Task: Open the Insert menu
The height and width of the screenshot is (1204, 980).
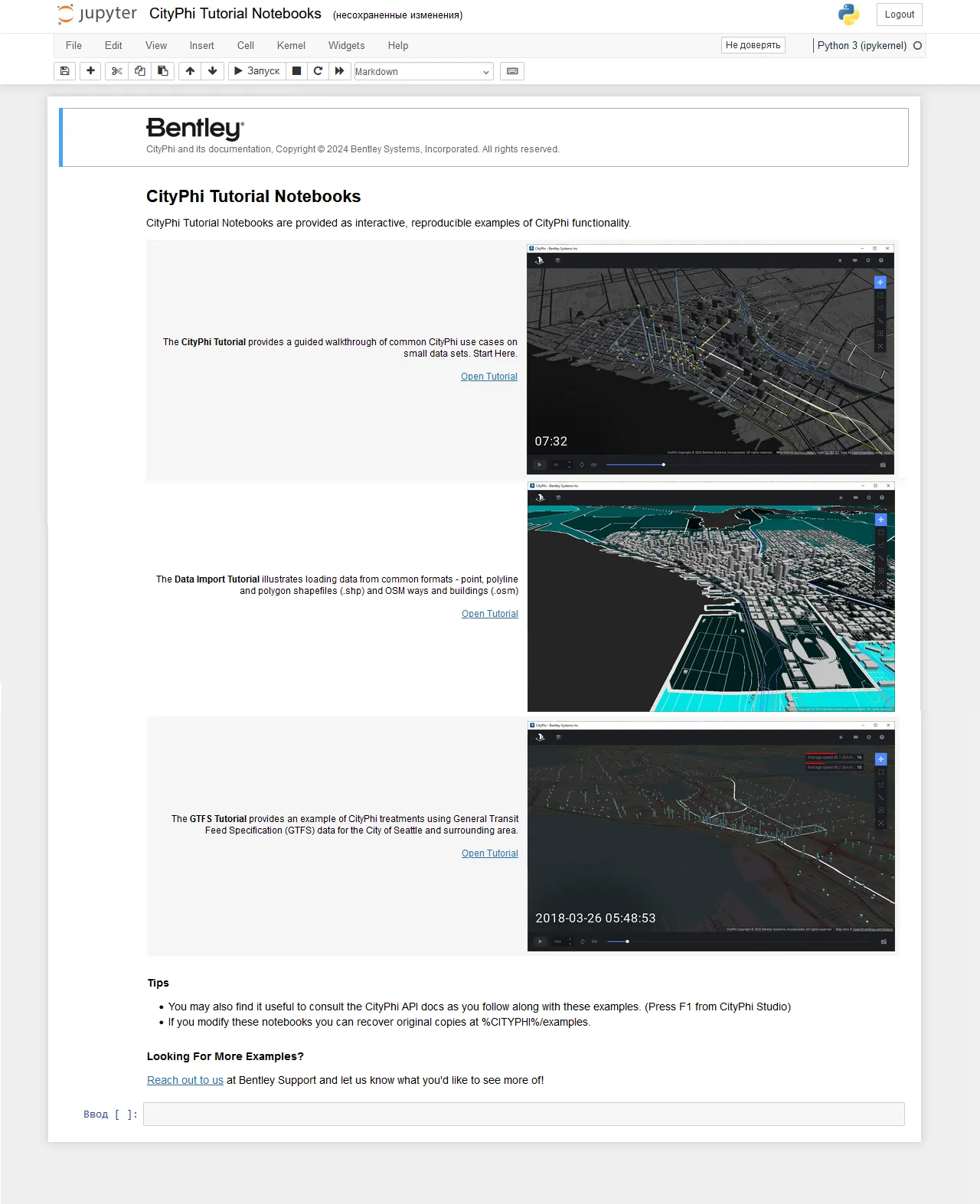Action: point(202,45)
